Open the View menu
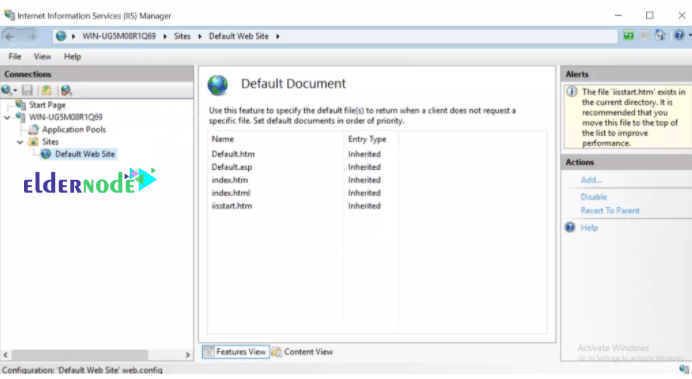Screen dimensions: 692x379 [x=42, y=56]
